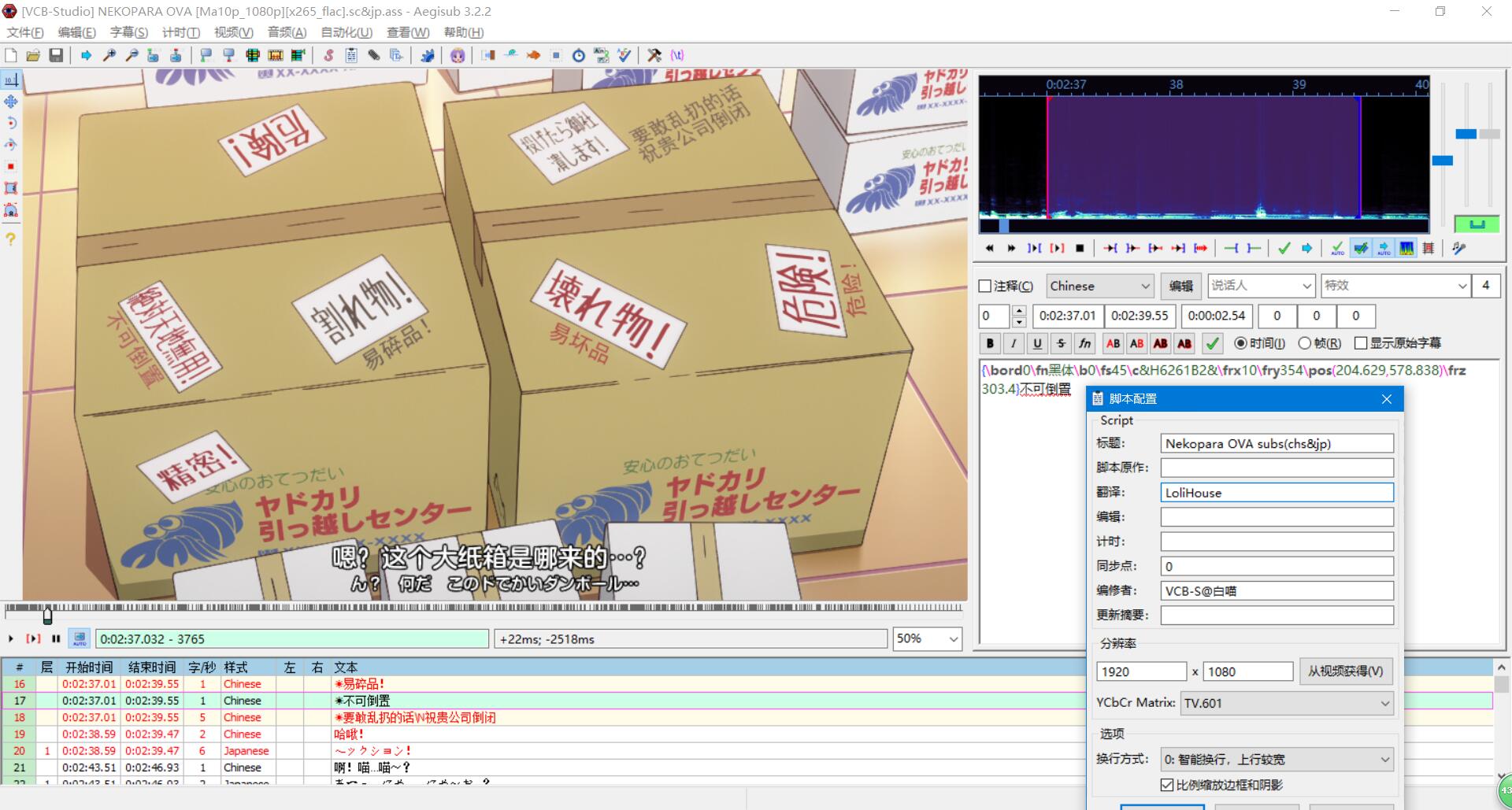Zoom in the video with magnifier plus
The width and height of the screenshot is (1512, 810).
[109, 55]
